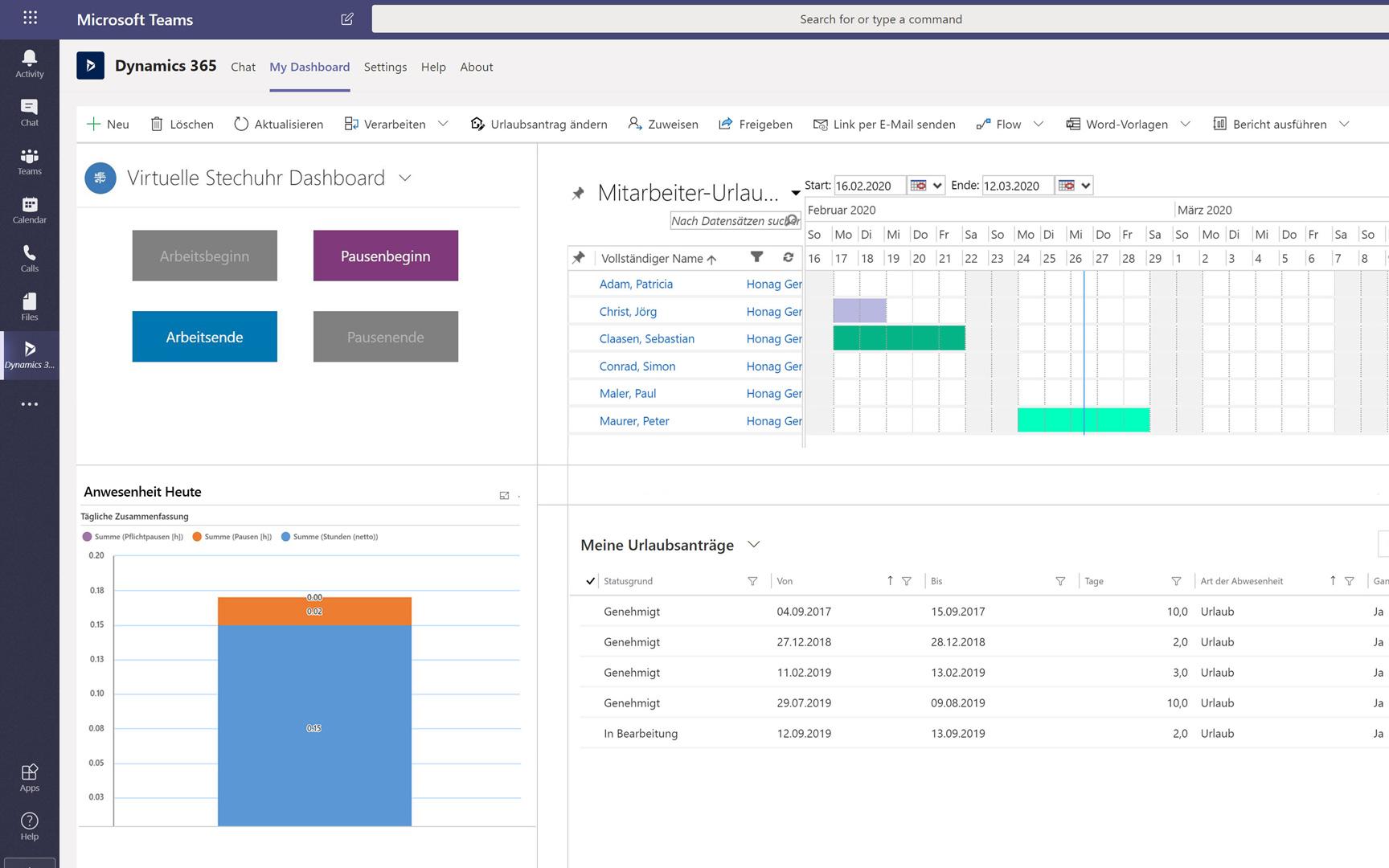Click the Arbeitsbeginn button
The width and height of the screenshot is (1389, 868).
pyautogui.click(x=205, y=256)
